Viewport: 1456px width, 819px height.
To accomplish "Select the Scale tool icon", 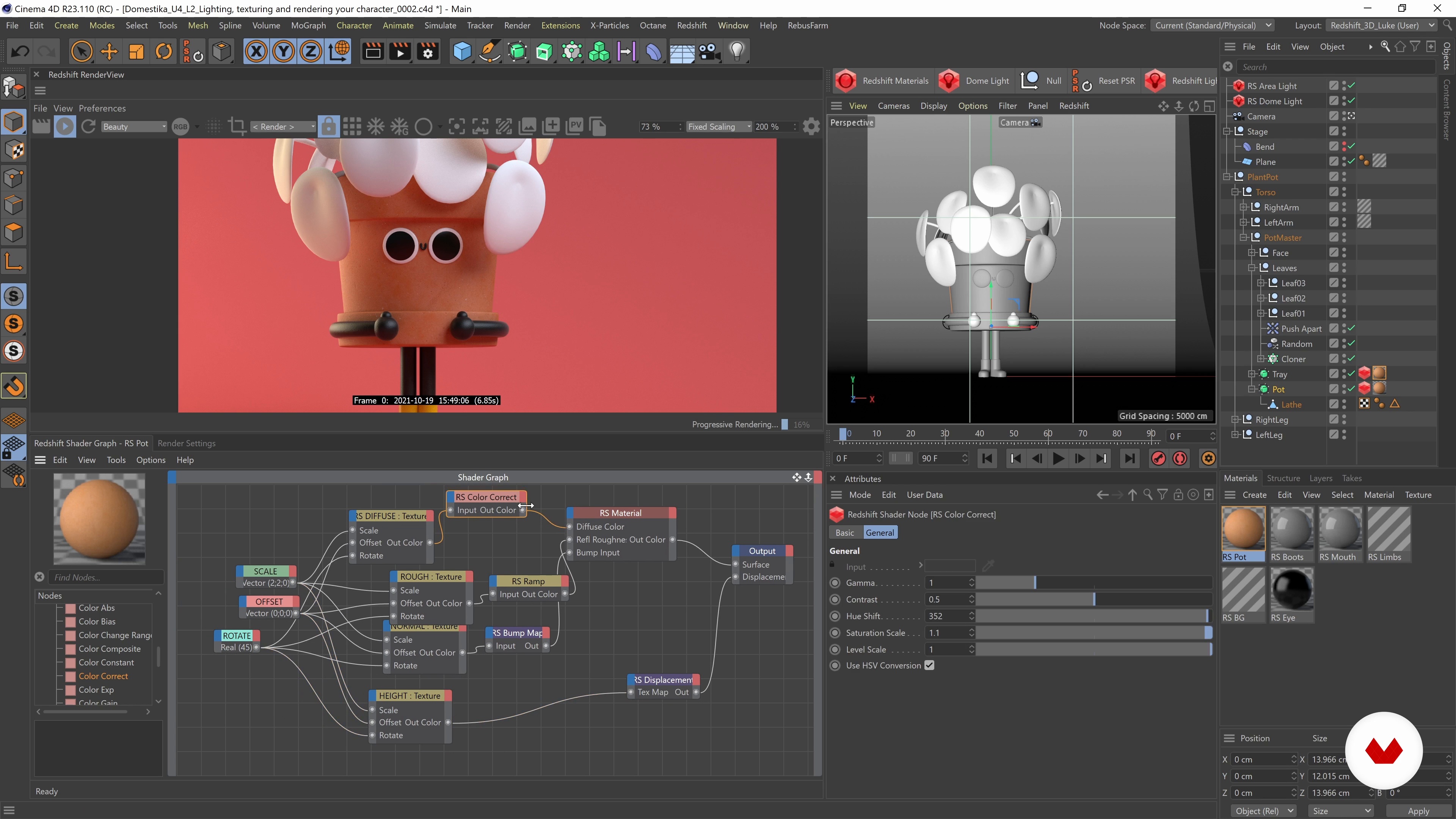I will tap(136, 52).
